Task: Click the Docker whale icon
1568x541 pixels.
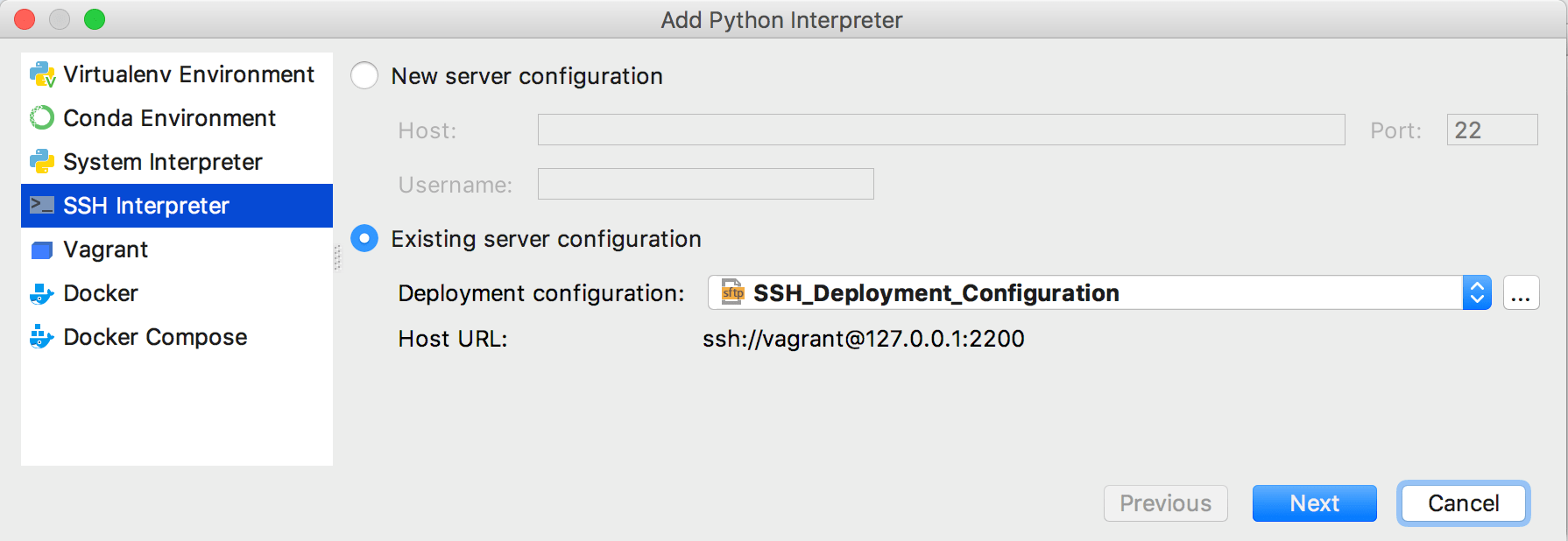Action: click(x=42, y=294)
